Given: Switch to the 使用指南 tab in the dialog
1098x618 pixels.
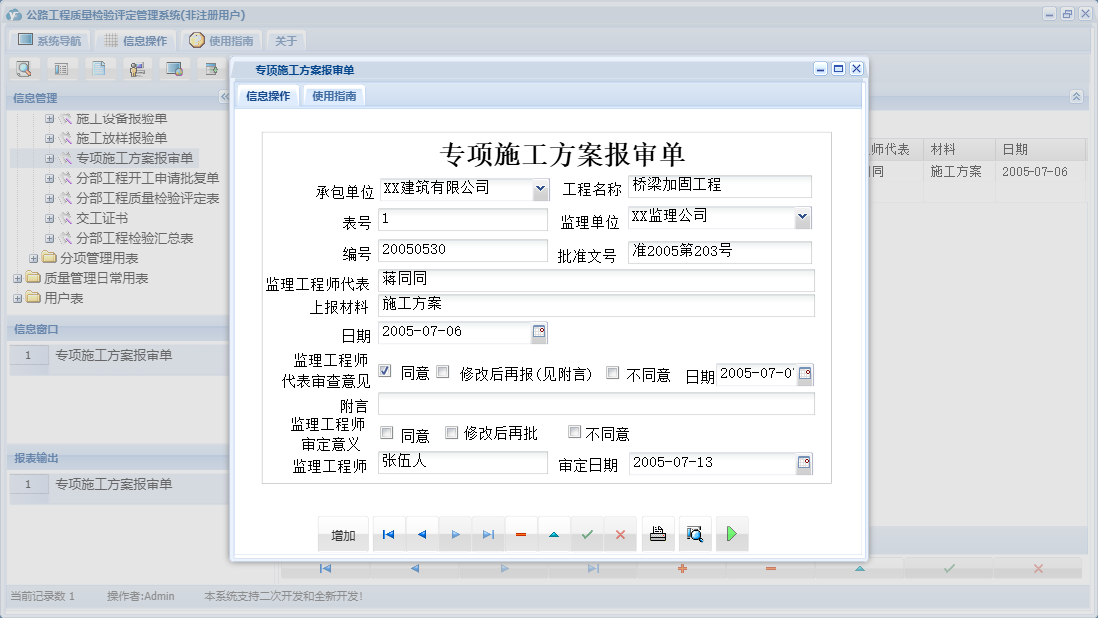Looking at the screenshot, I should point(333,96).
